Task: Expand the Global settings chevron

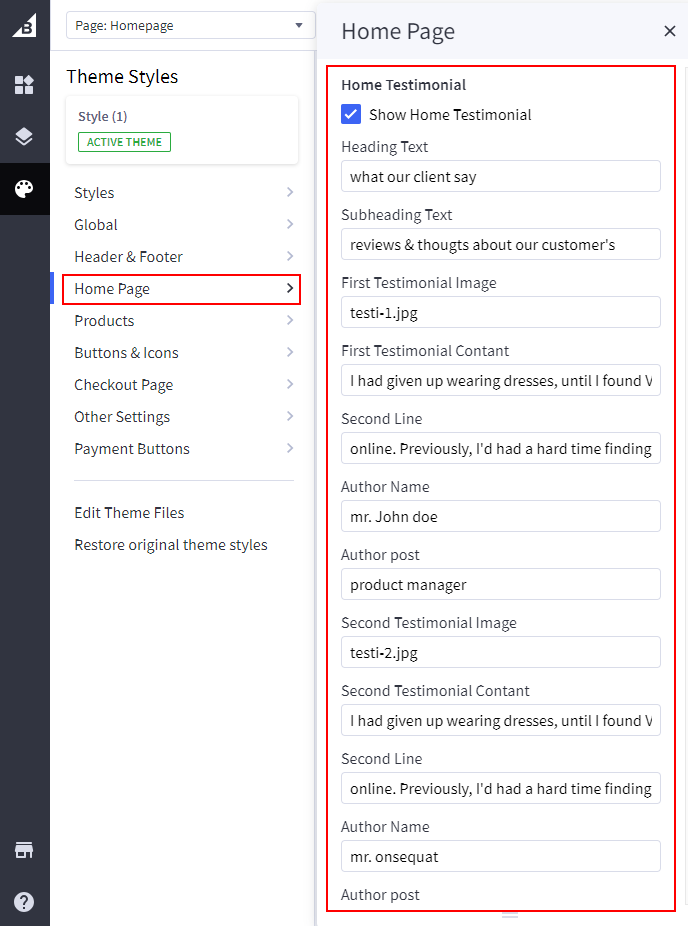Action: [289, 225]
